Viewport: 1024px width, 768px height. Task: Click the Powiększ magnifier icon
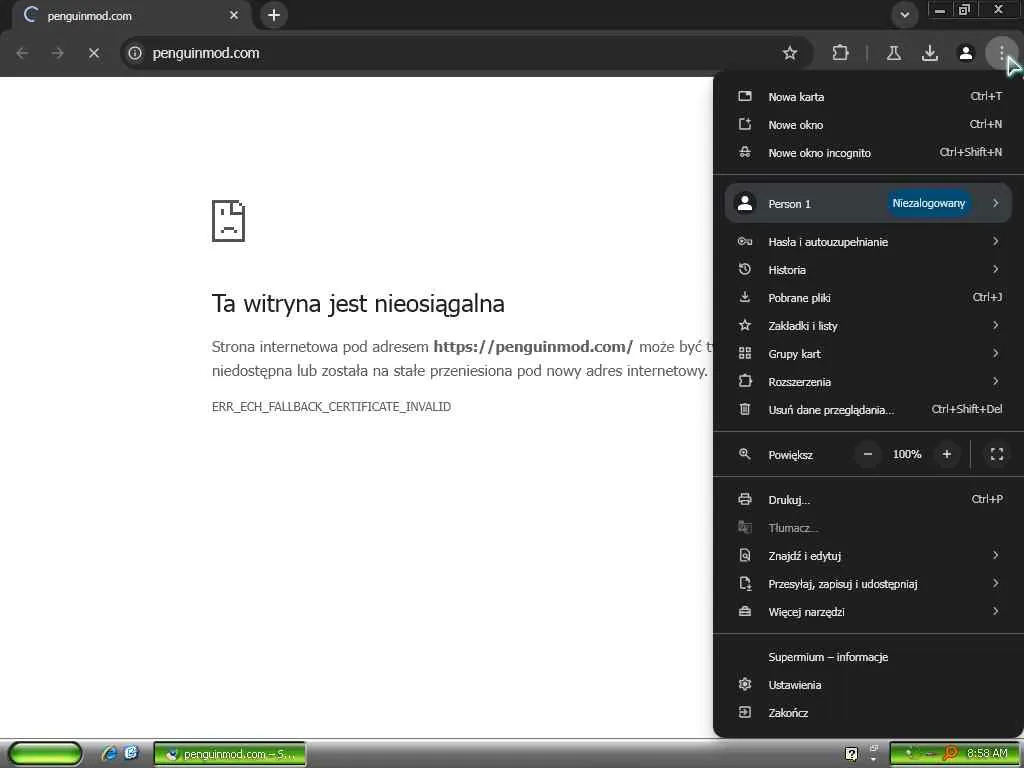click(744, 454)
